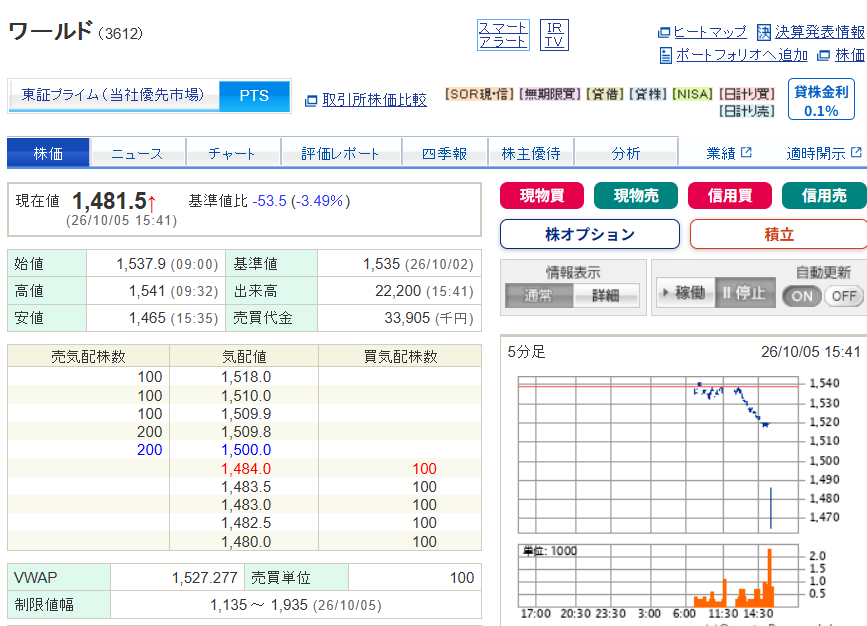Click the 稼働 play button
867x626 pixels.
685,293
